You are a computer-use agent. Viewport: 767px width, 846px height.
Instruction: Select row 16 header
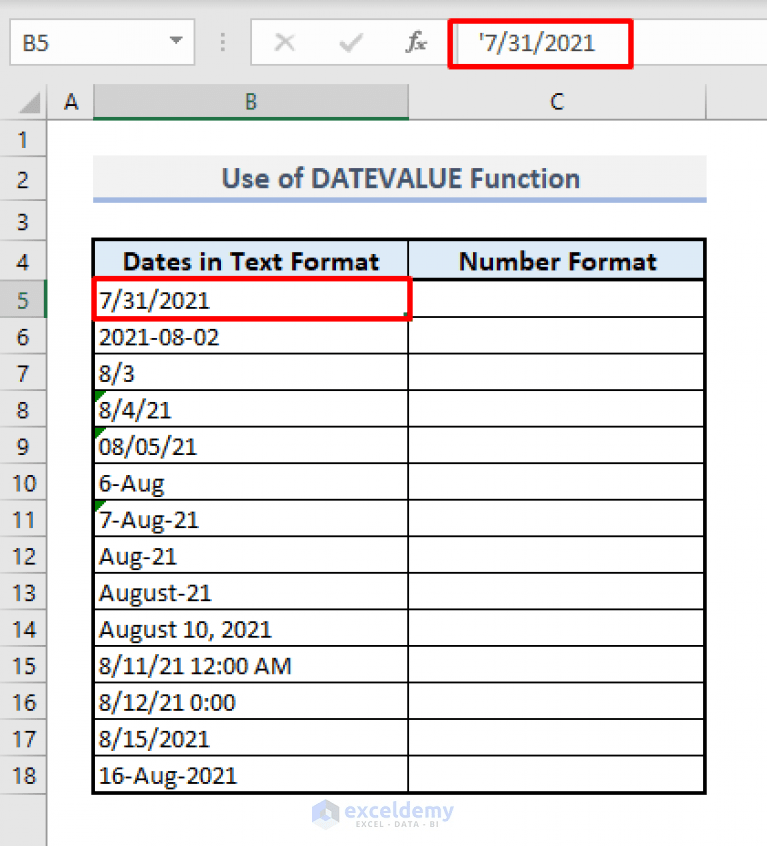coord(23,702)
